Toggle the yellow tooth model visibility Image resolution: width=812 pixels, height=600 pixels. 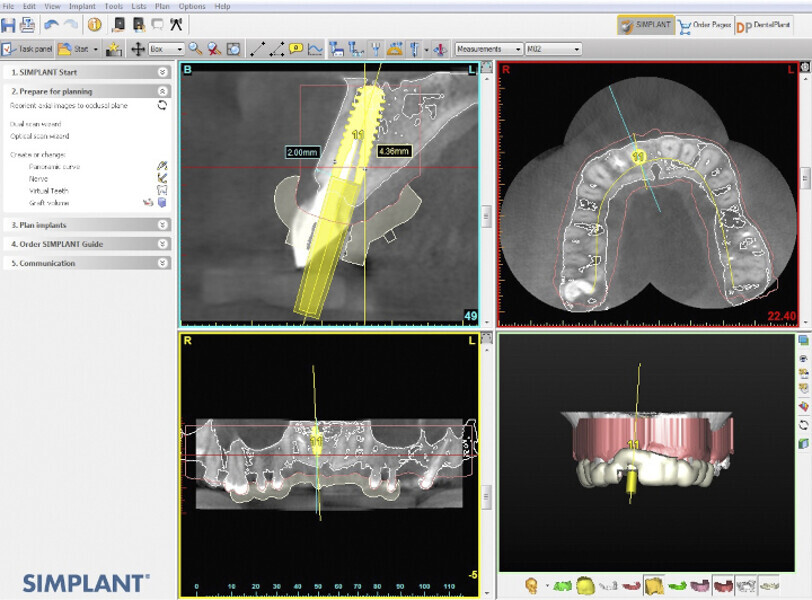tap(587, 584)
